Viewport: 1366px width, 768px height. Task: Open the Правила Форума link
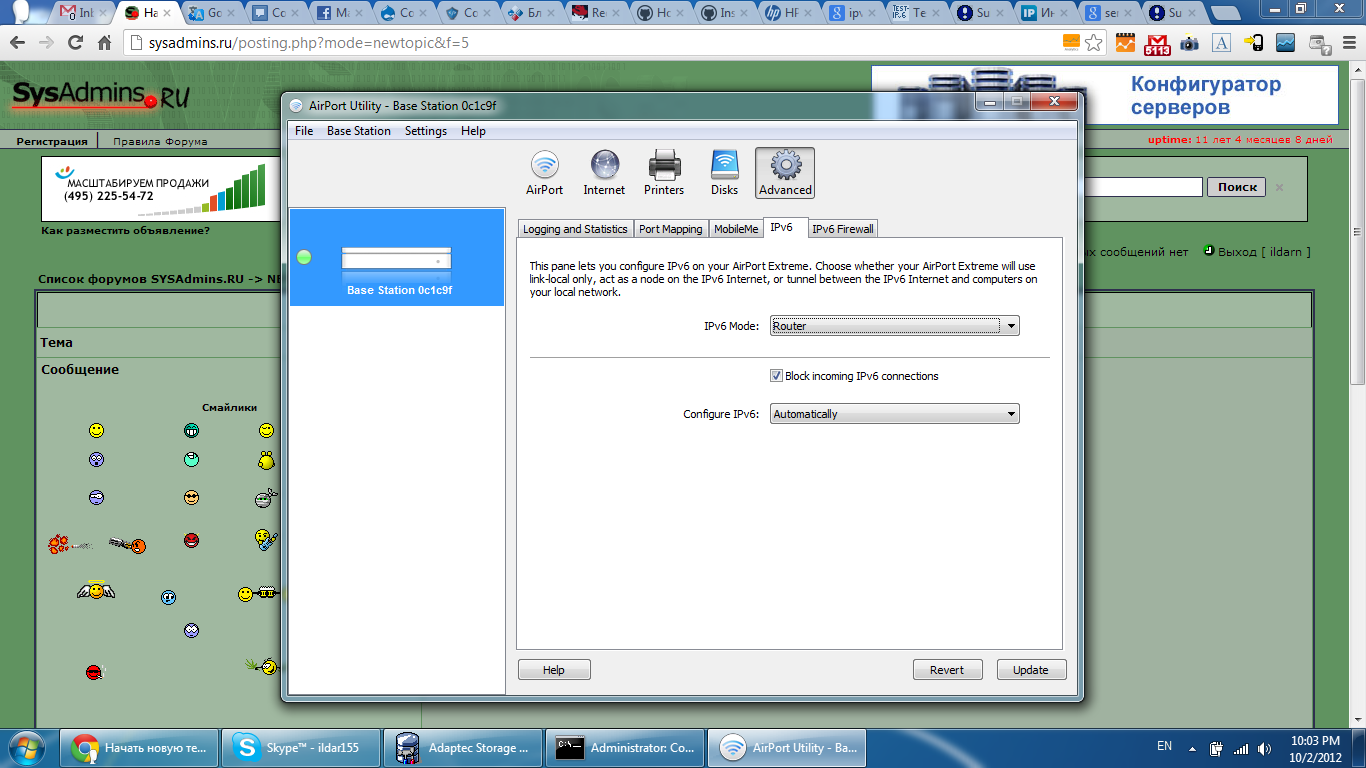pos(160,141)
